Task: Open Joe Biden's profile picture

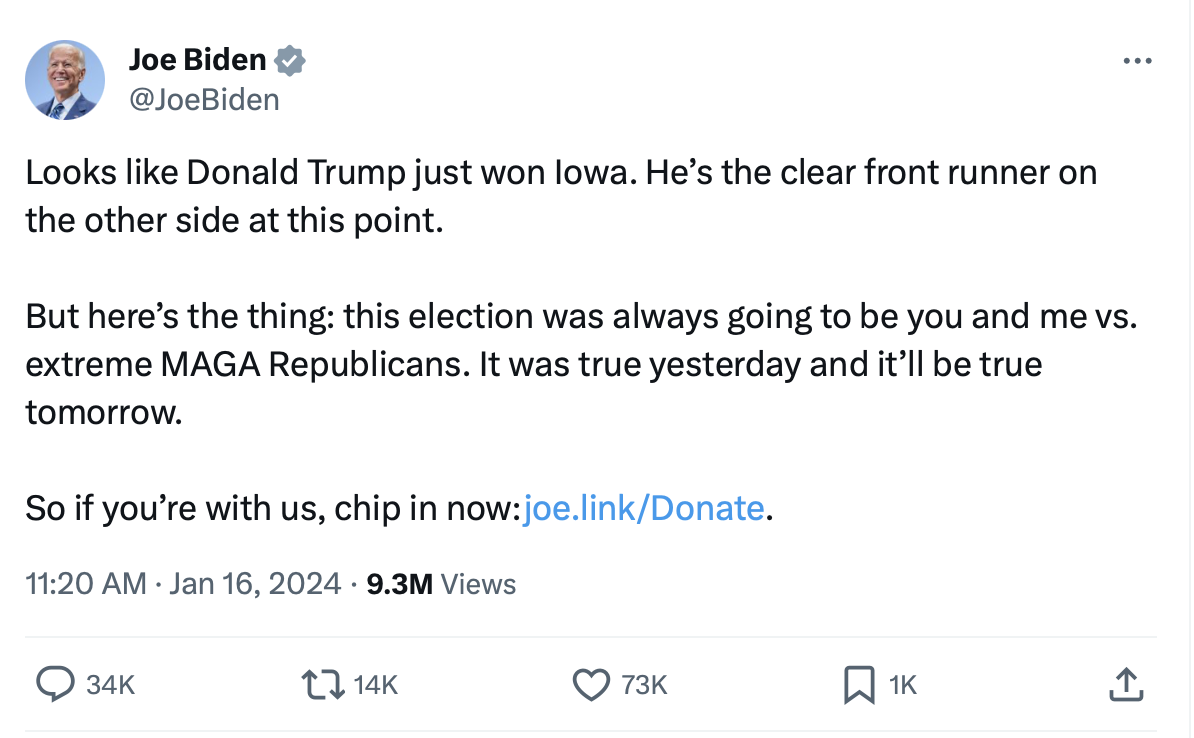Action: pos(65,80)
